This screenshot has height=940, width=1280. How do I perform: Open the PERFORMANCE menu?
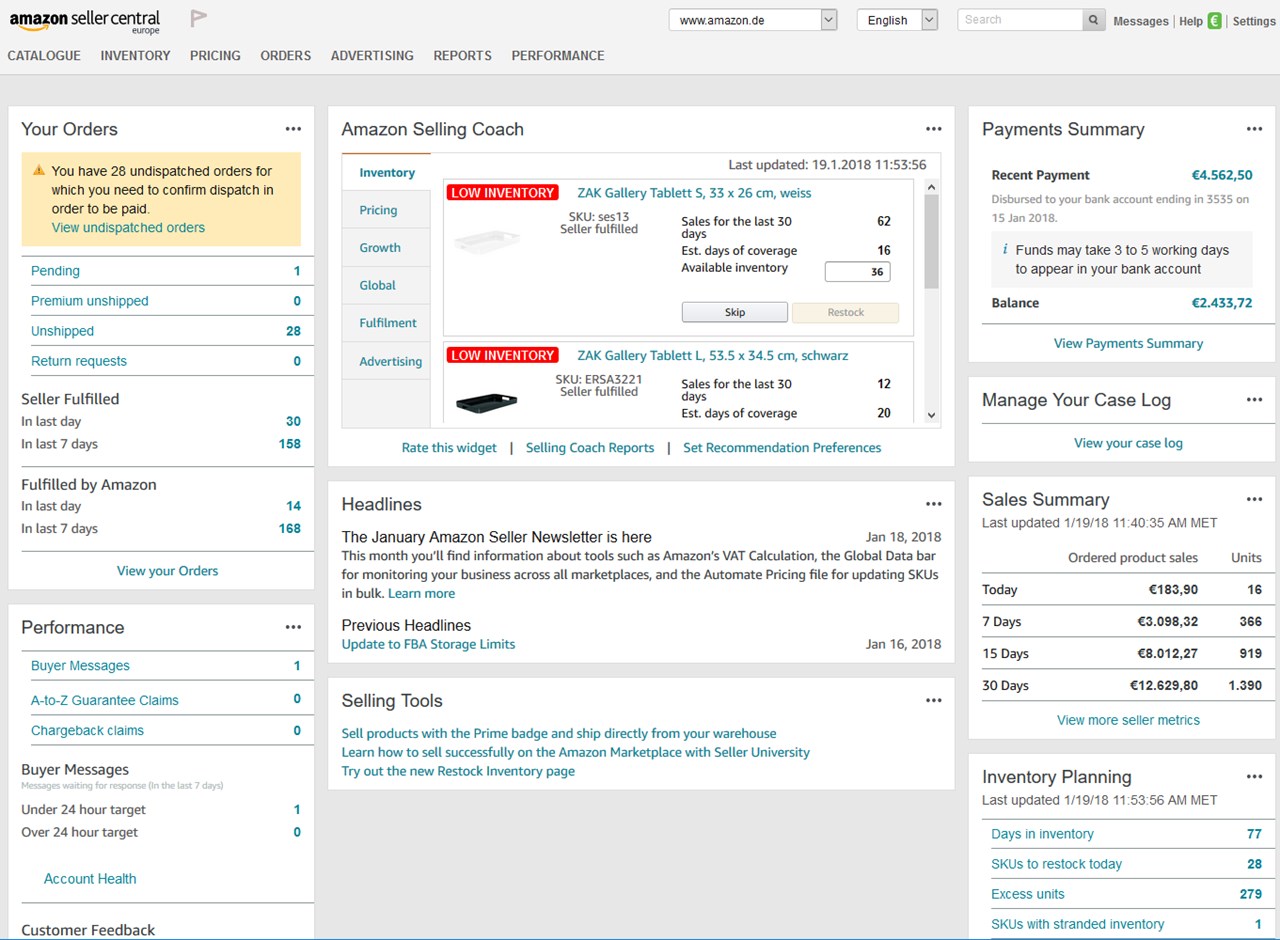pos(558,56)
